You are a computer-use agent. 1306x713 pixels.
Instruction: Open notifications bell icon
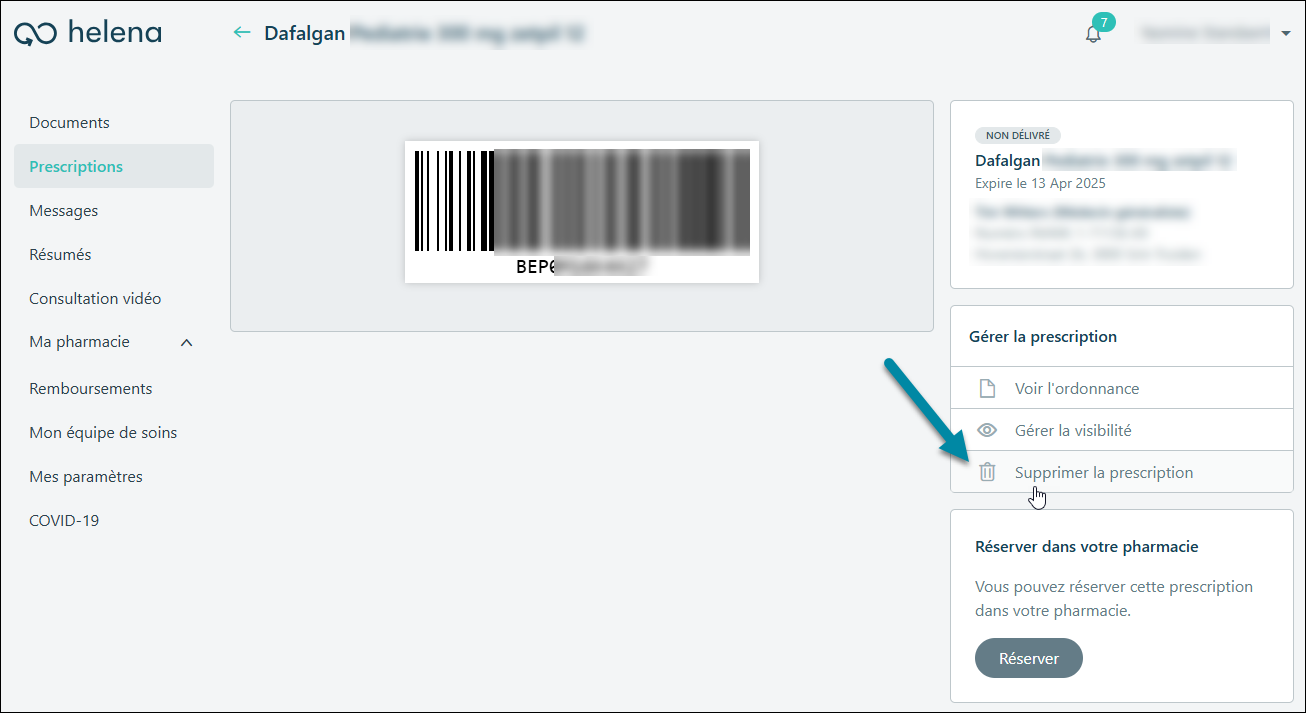(x=1093, y=34)
